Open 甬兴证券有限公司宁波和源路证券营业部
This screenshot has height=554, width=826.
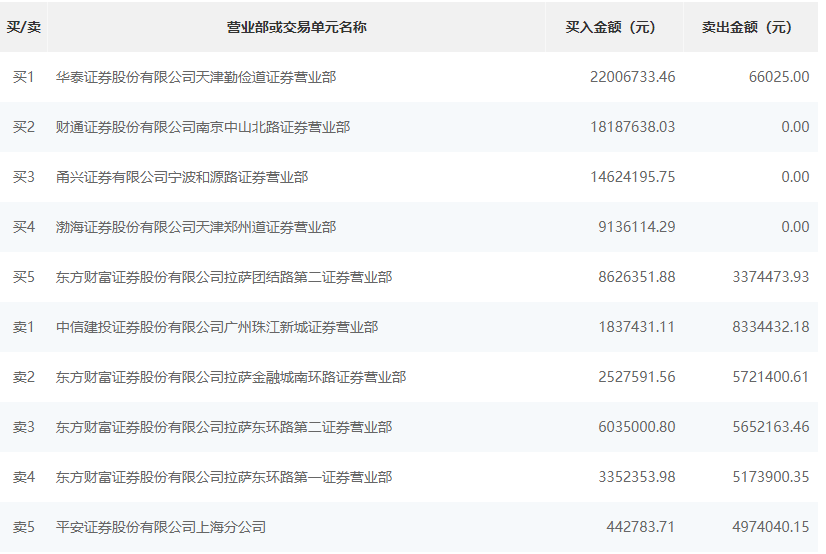(x=182, y=177)
